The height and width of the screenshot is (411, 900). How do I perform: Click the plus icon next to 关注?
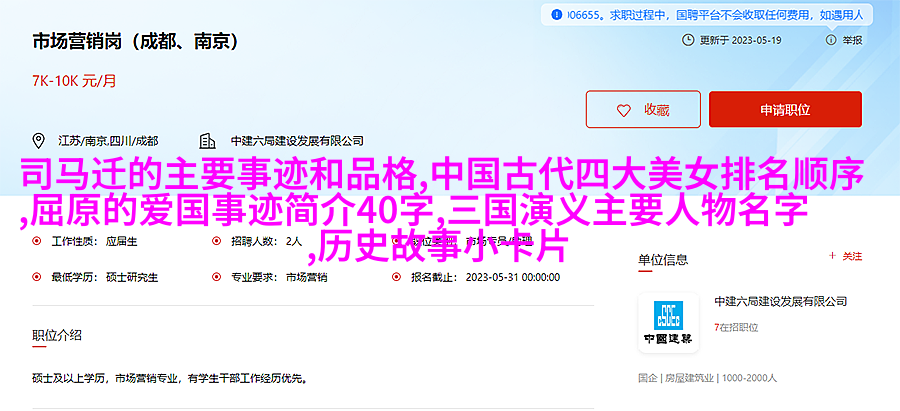coord(832,257)
